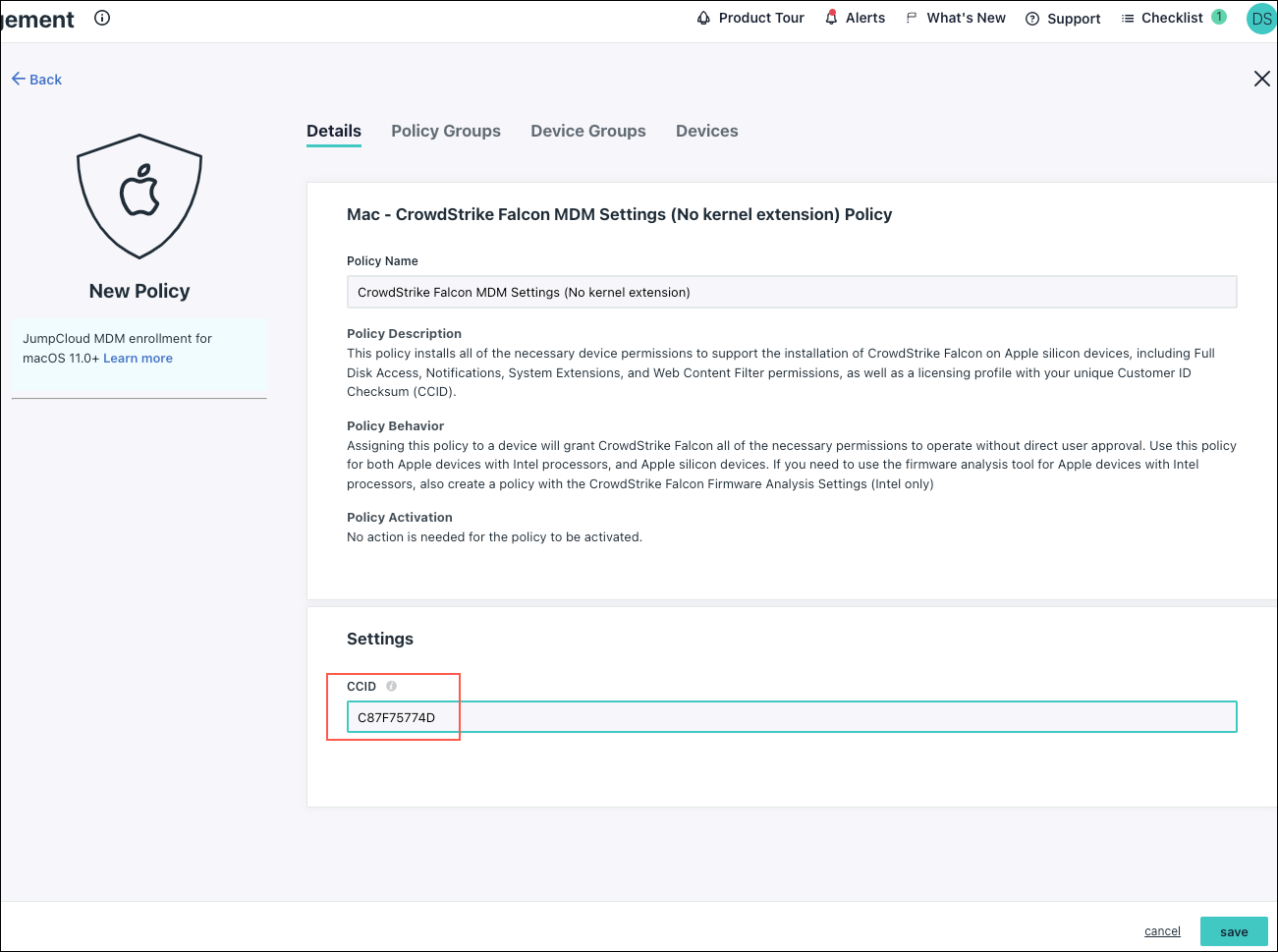This screenshot has height=952, width=1278.
Task: Open the Learn more link about MDM enrollment
Action: pyautogui.click(x=137, y=358)
